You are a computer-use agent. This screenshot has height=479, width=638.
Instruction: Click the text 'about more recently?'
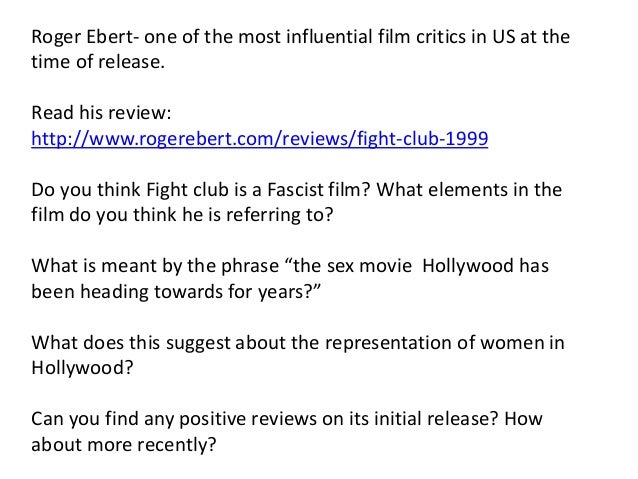point(124,445)
